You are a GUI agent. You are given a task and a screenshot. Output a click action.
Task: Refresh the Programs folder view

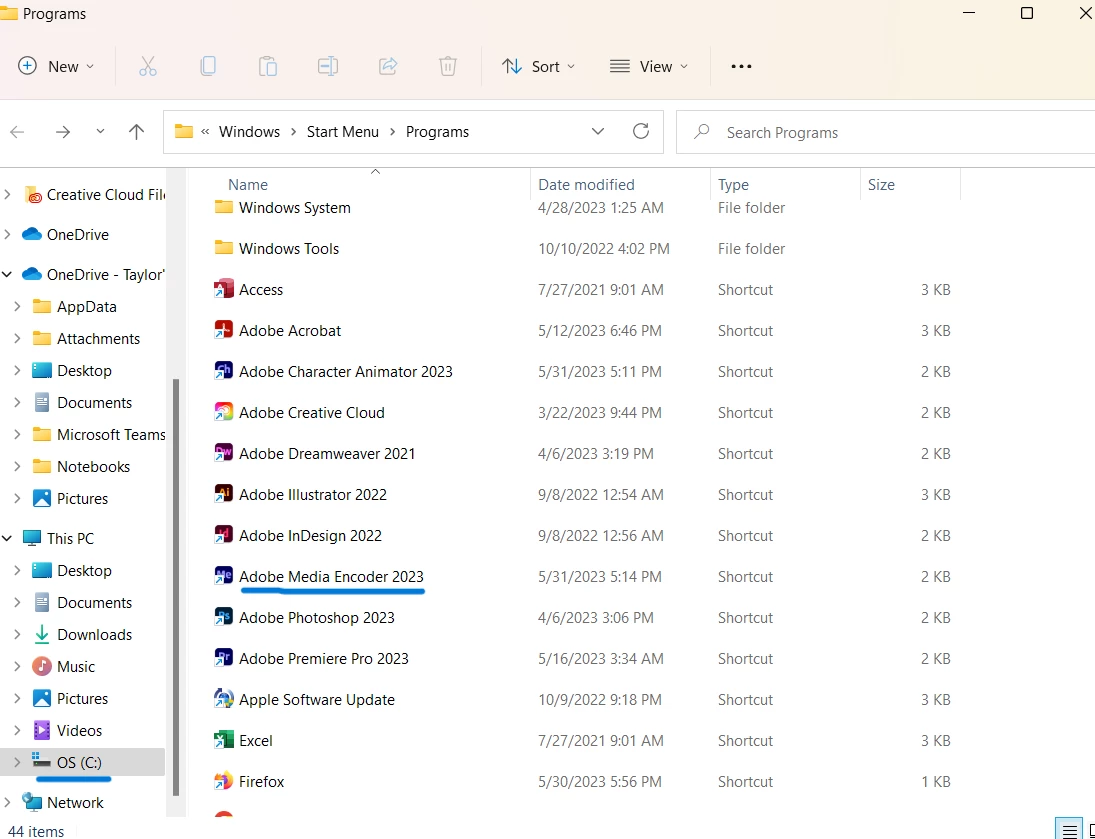coord(640,131)
